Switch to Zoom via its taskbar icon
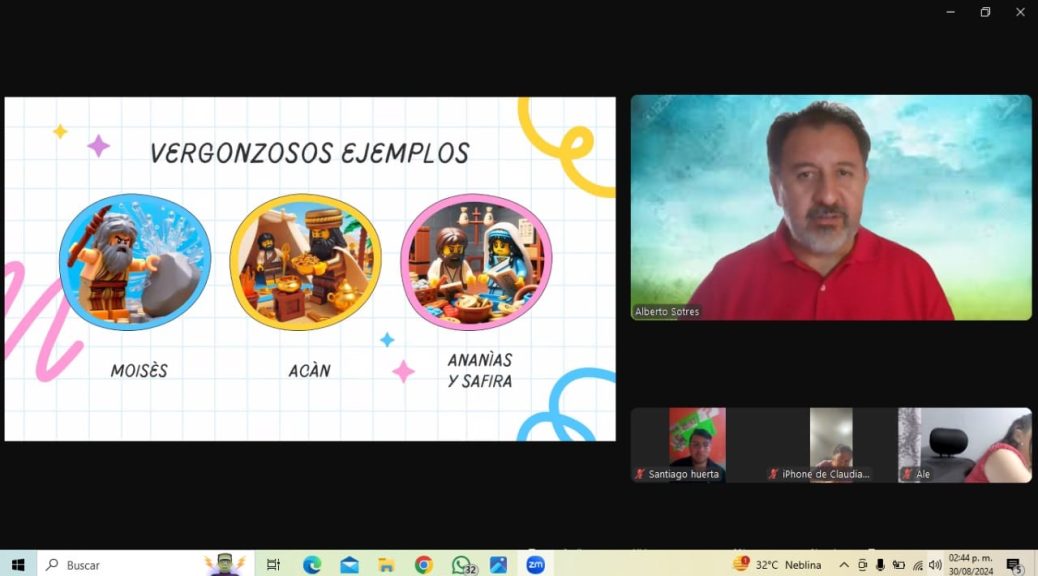The height and width of the screenshot is (576, 1038). point(536,565)
